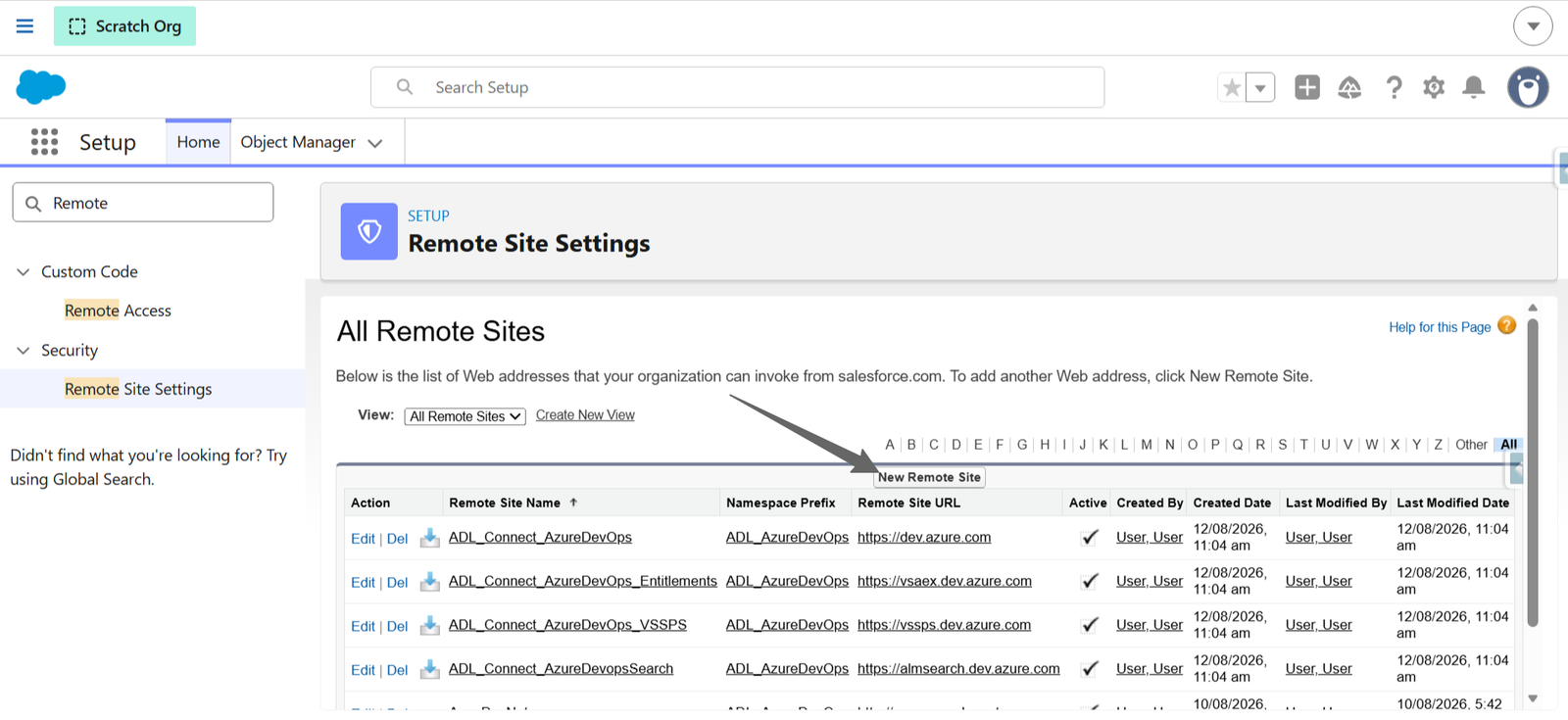Sort by Created Date column header
1568x720 pixels.
click(x=1232, y=503)
